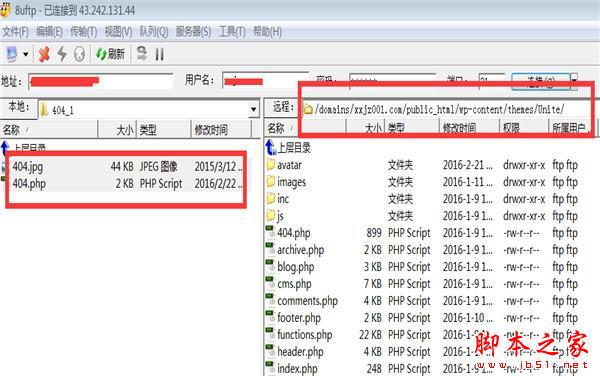Sort local files by 类型 column
The image size is (600, 376).
(163, 130)
